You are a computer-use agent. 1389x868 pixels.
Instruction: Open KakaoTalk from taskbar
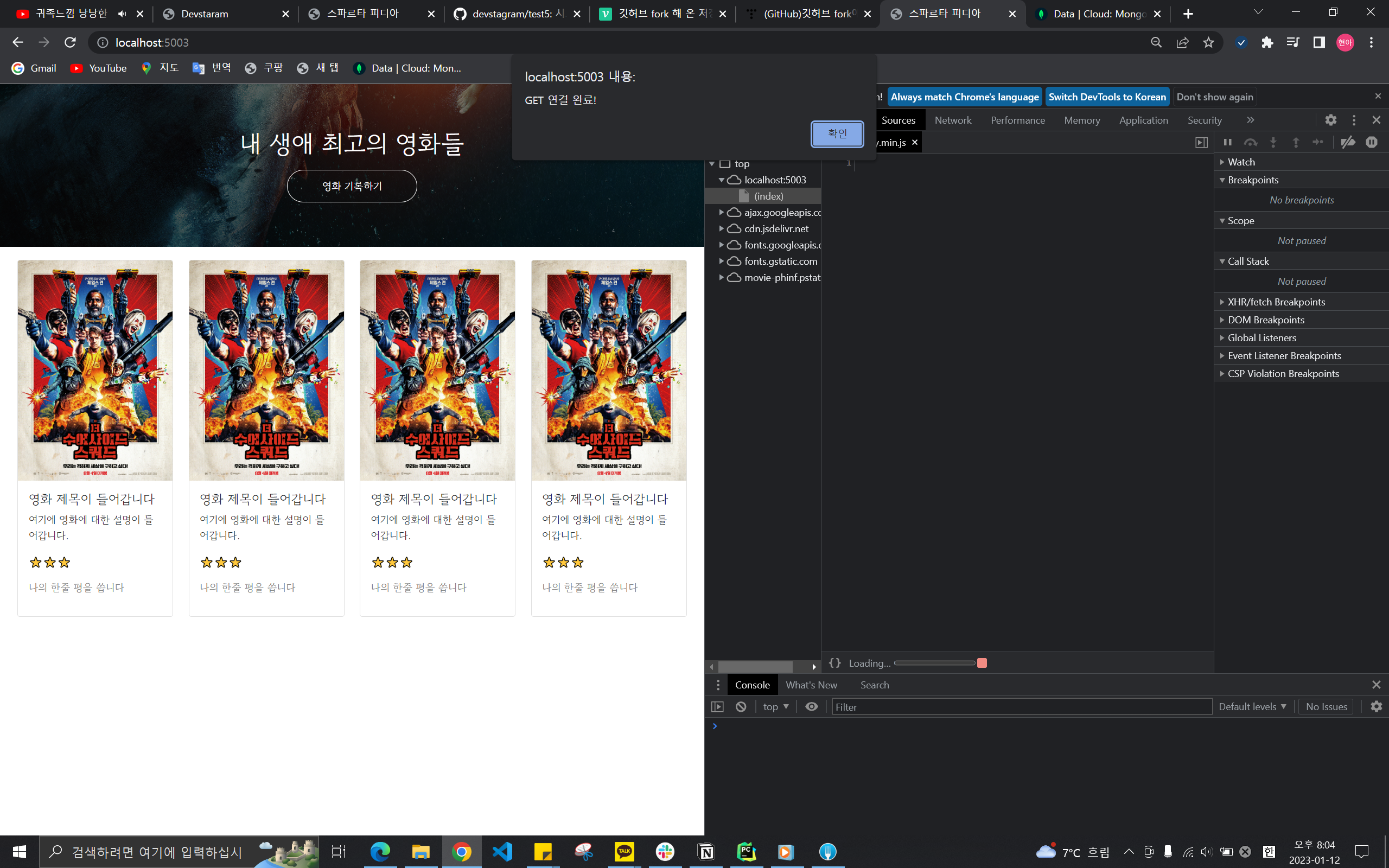[x=625, y=852]
